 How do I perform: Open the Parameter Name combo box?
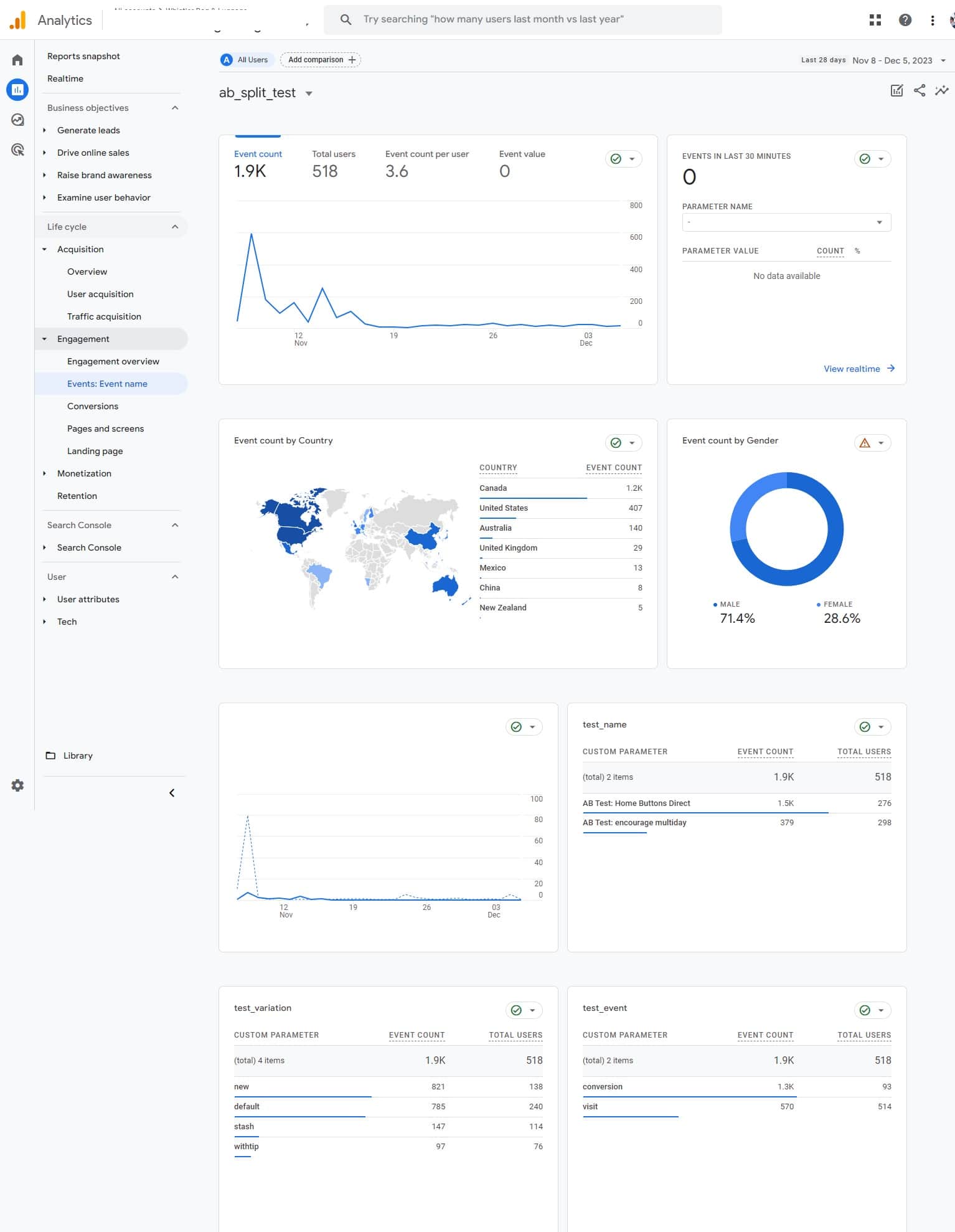pos(786,222)
